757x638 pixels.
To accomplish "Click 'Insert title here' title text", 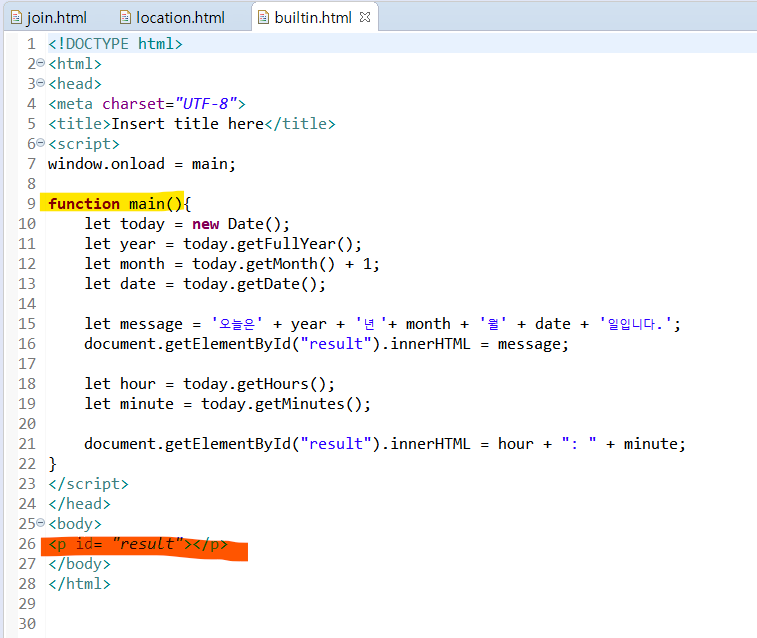I will point(187,124).
